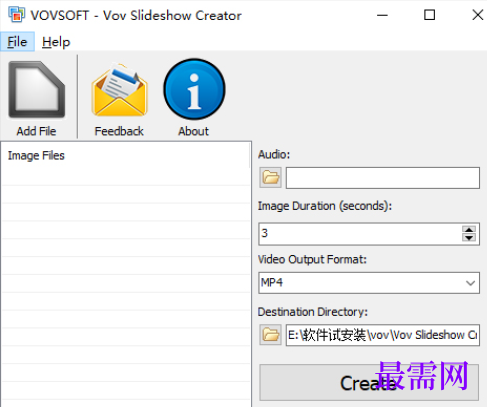The image size is (487, 407).
Task: Decrease image duration with down arrow
Action: tap(469, 237)
